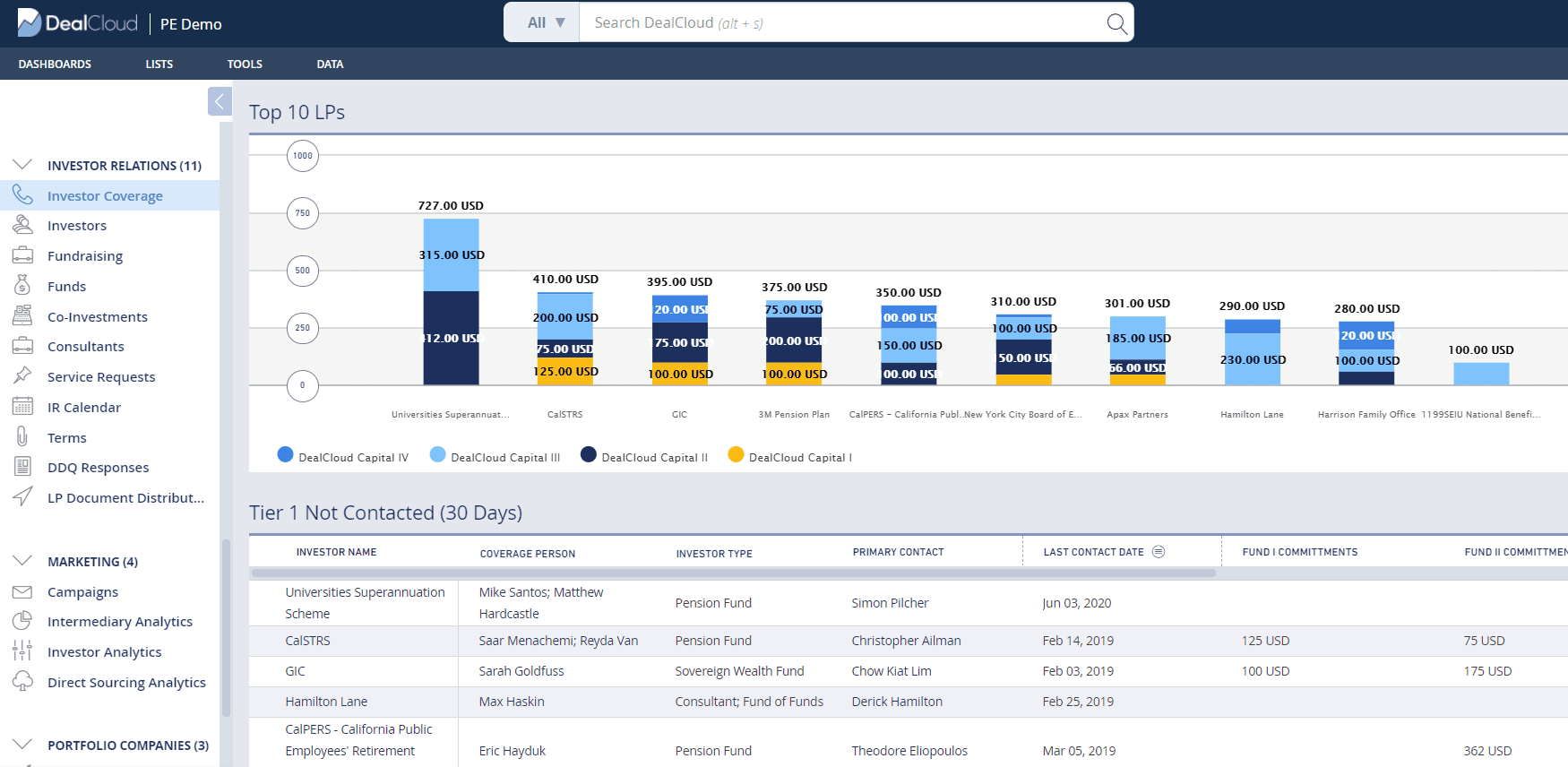The width and height of the screenshot is (1568, 767).
Task: Click the Direct Sourcing Analytics cloud icon
Action: [x=22, y=682]
